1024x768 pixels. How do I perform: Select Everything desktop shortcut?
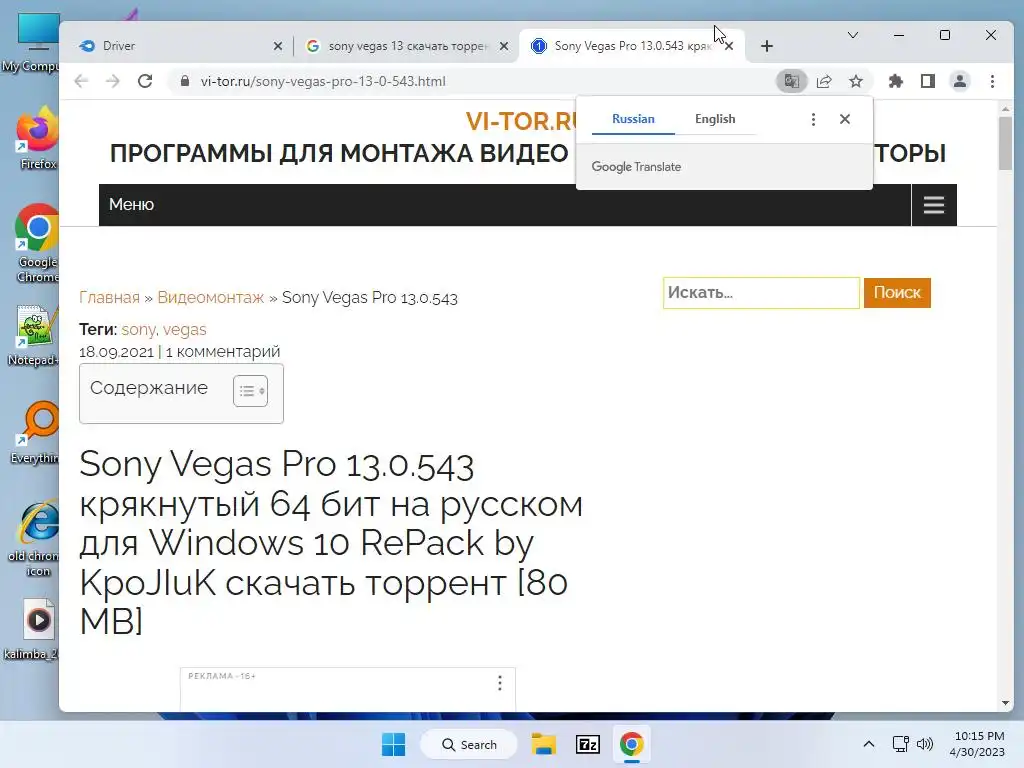pyautogui.click(x=36, y=434)
